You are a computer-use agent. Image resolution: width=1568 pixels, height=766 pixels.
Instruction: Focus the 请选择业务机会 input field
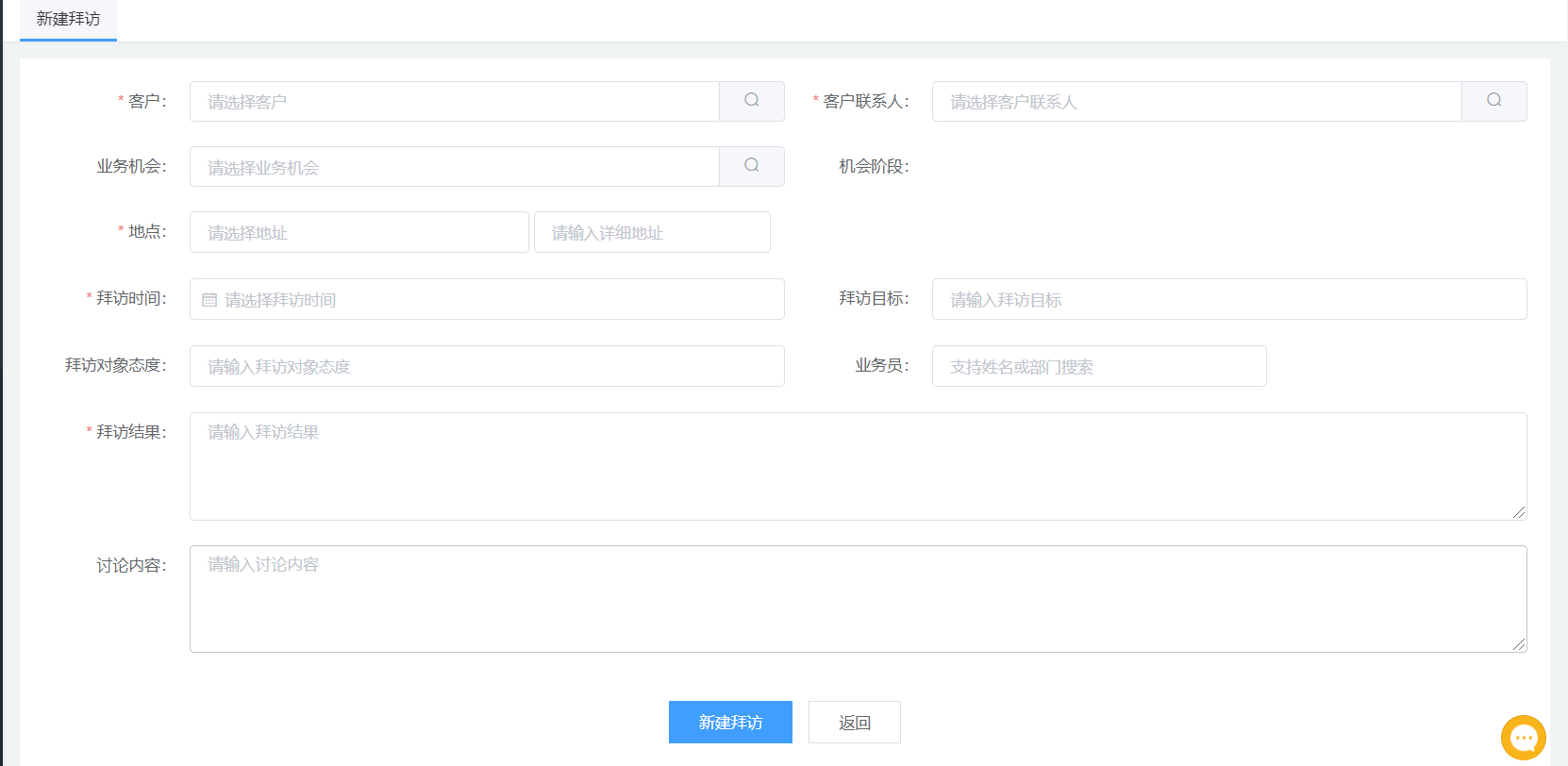tap(454, 167)
